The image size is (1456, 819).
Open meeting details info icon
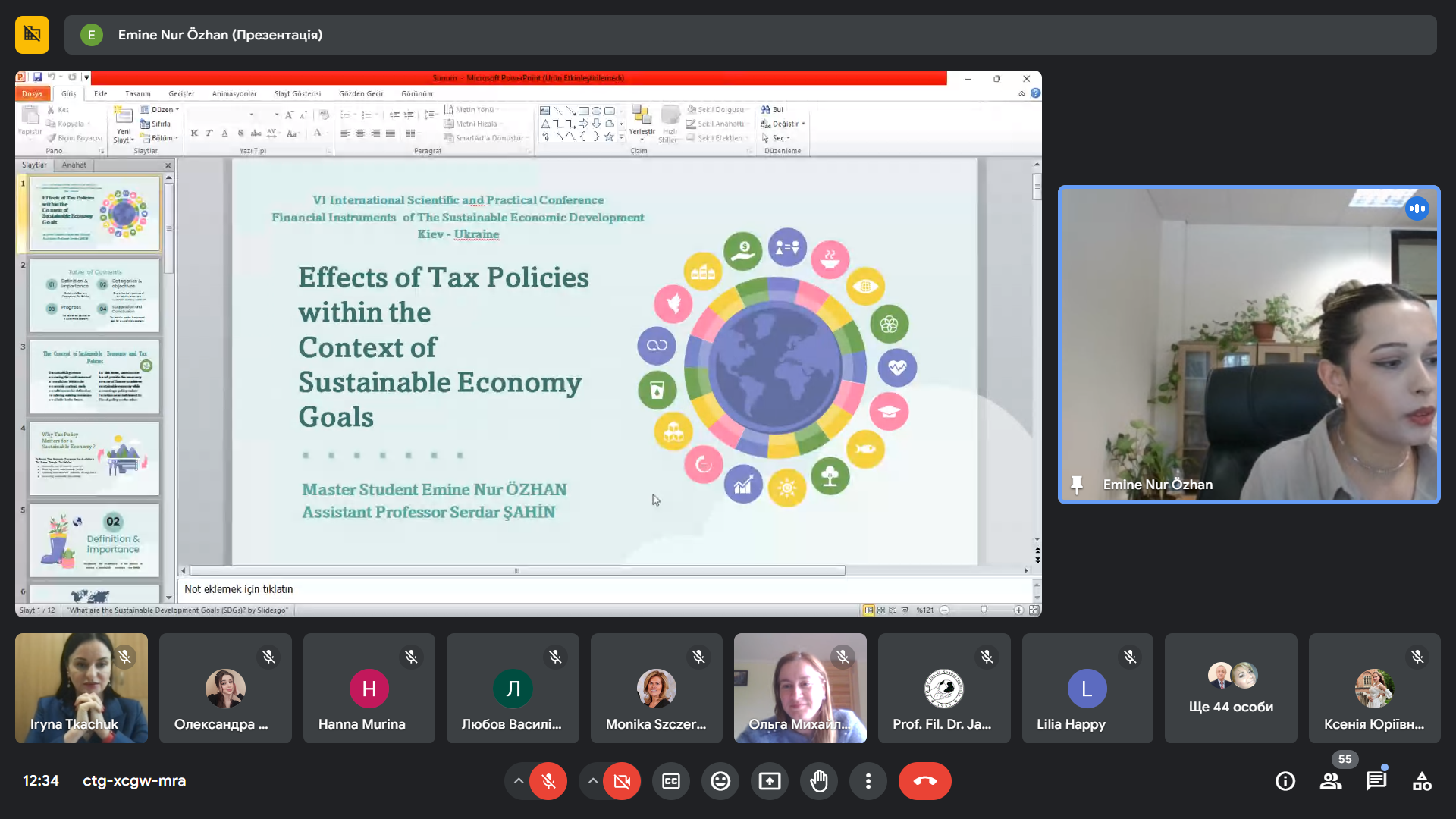tap(1285, 781)
